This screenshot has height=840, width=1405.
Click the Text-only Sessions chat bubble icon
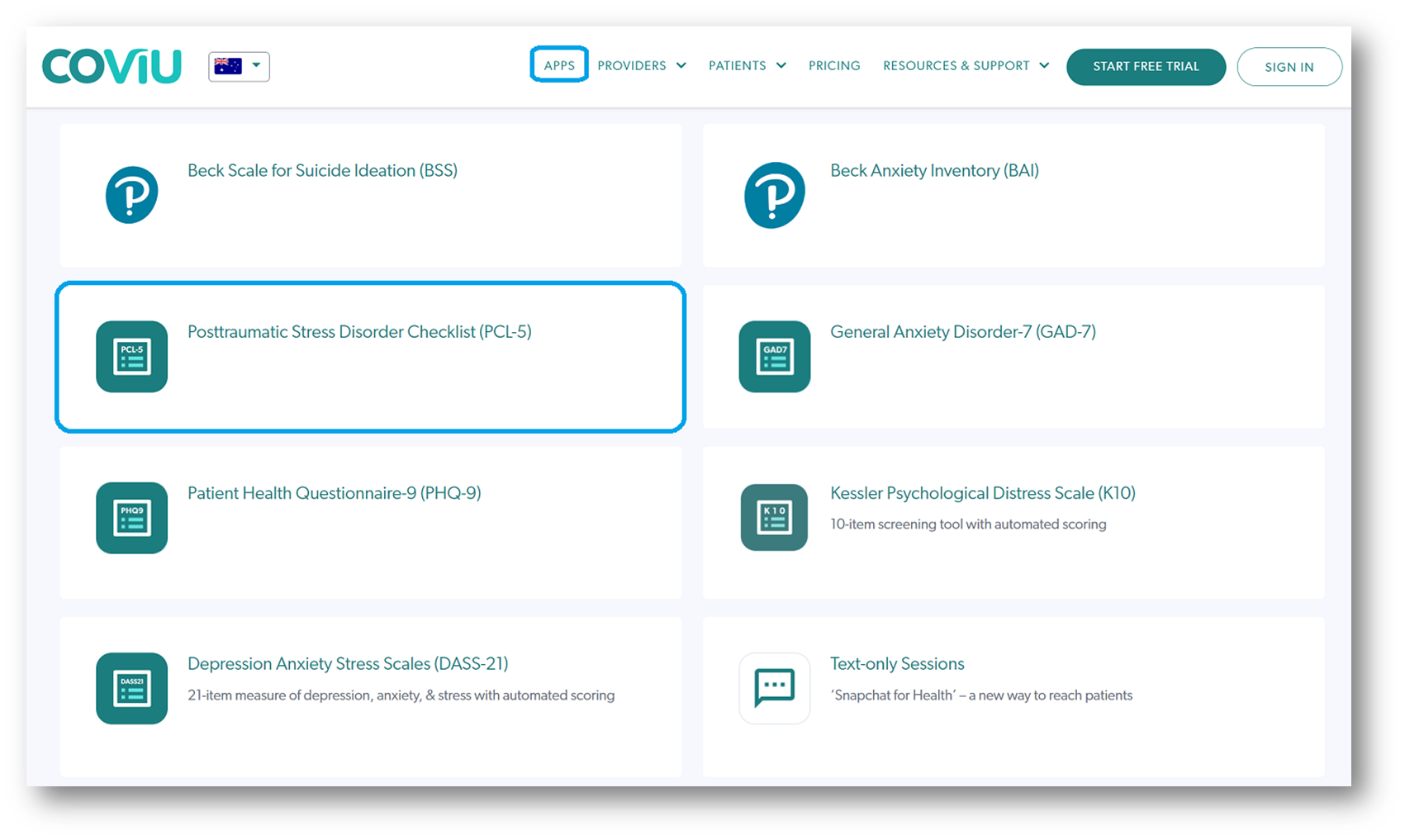[774, 688]
